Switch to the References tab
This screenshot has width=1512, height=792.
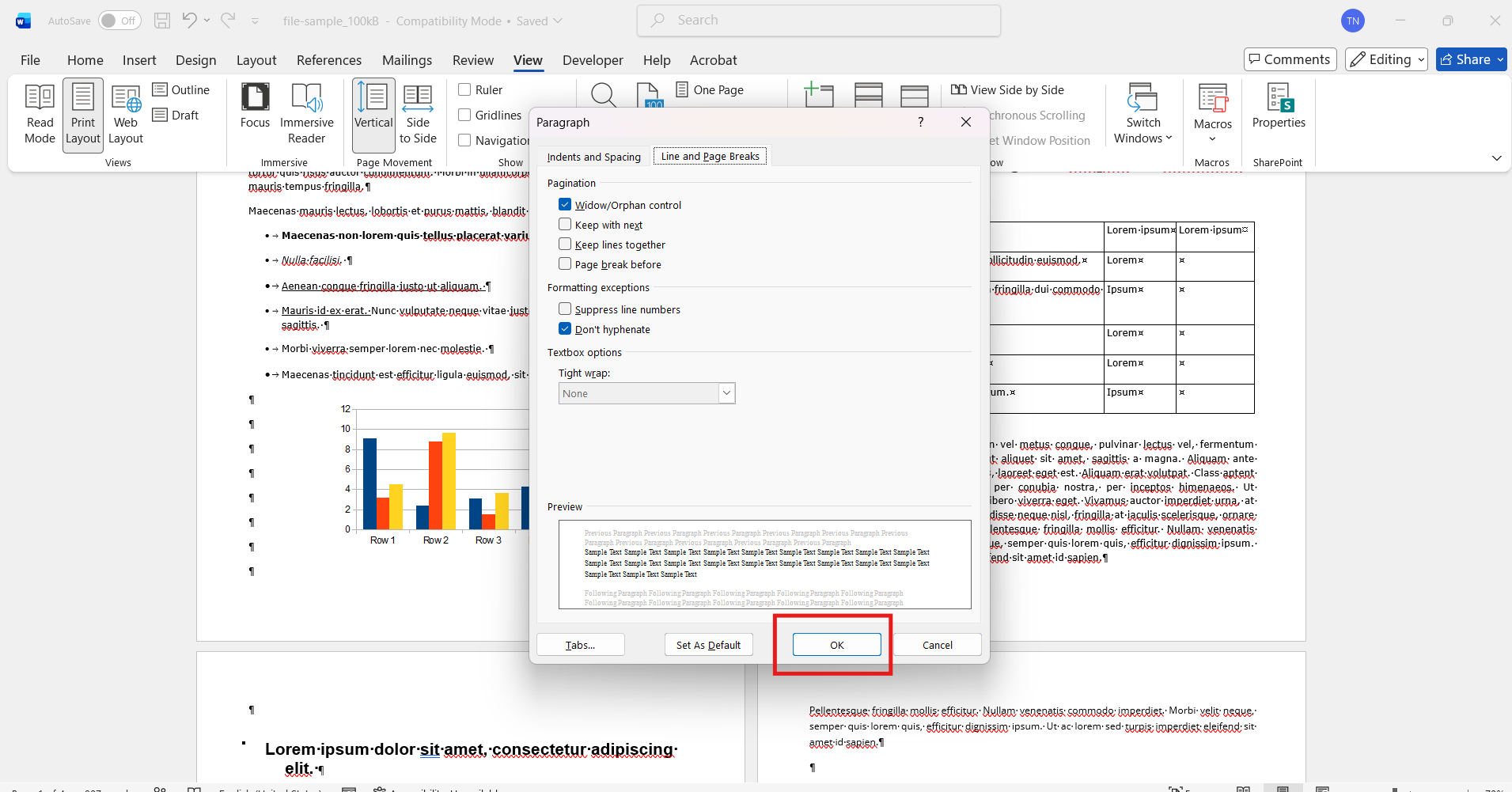329,60
